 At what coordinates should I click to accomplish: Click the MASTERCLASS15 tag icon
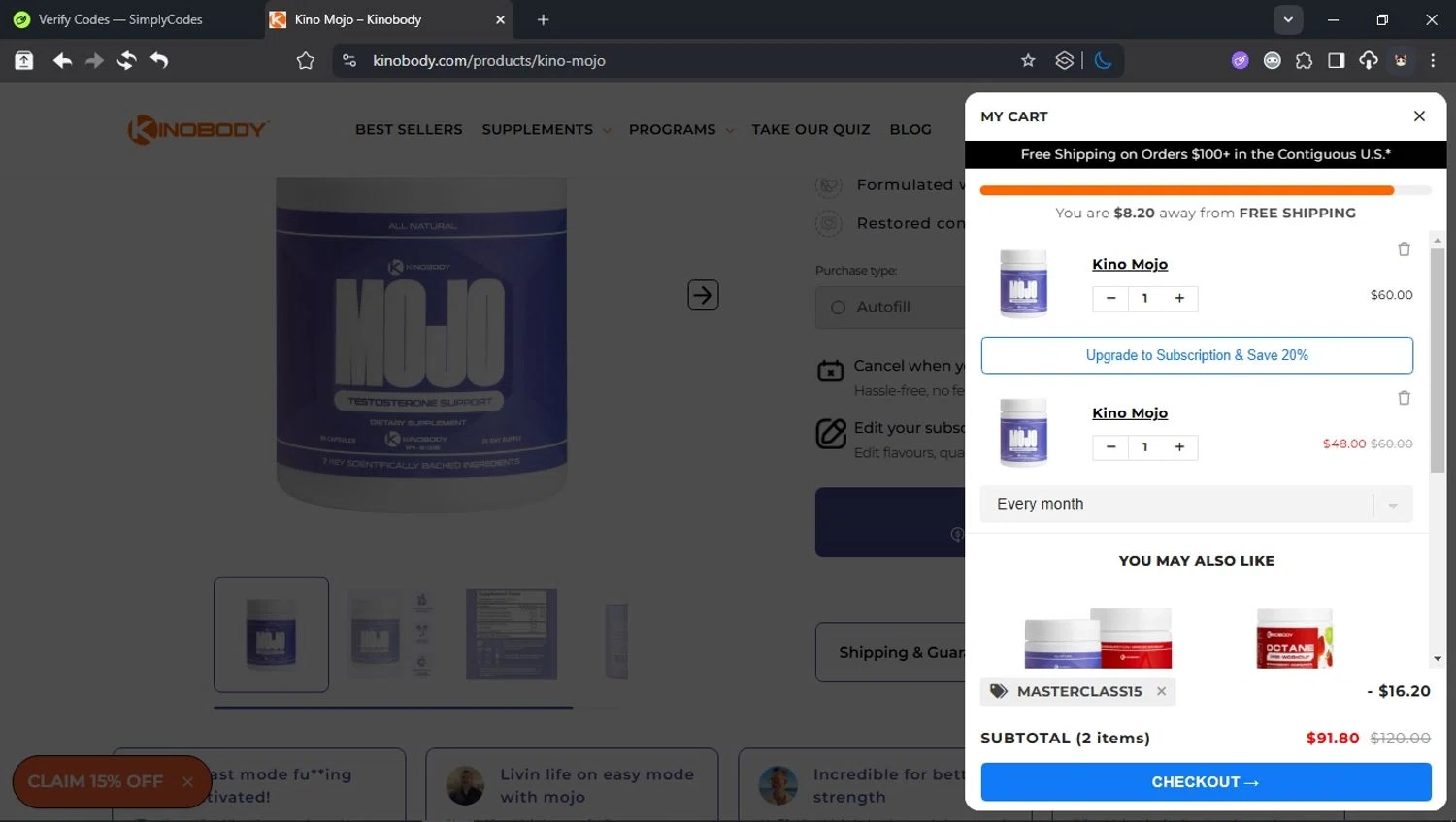point(998,691)
